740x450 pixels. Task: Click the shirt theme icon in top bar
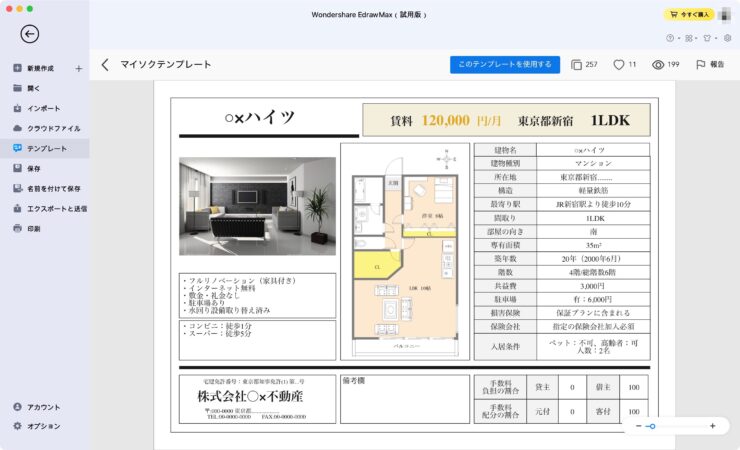708,38
